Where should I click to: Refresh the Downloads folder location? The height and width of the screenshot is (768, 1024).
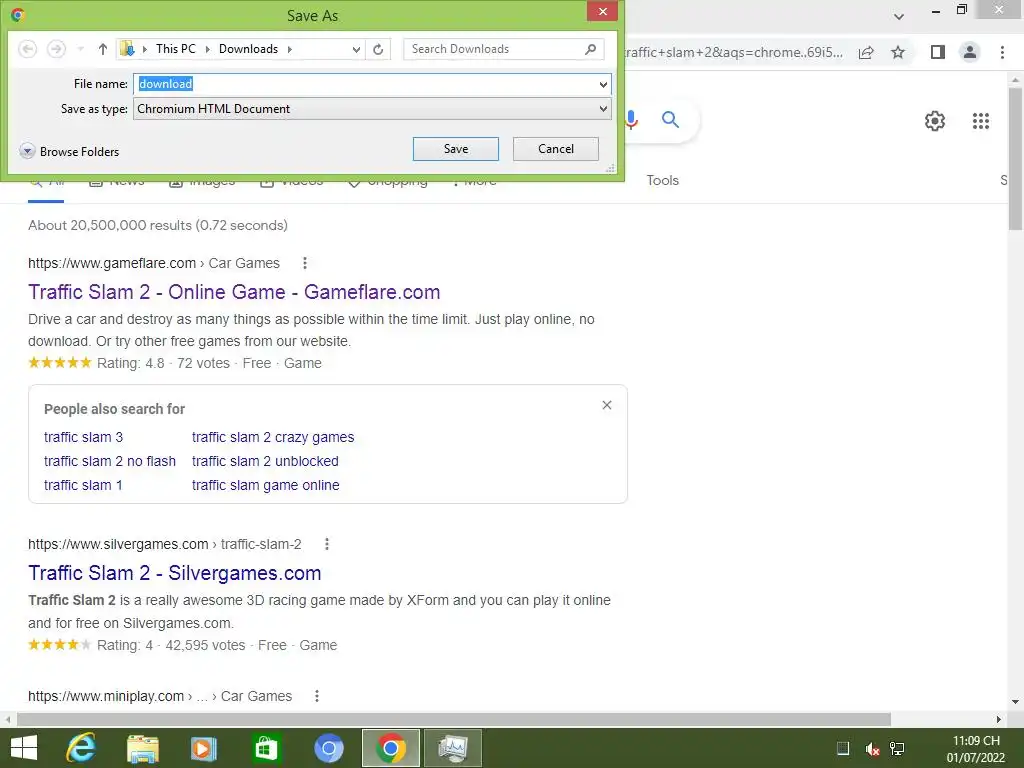[x=378, y=49]
